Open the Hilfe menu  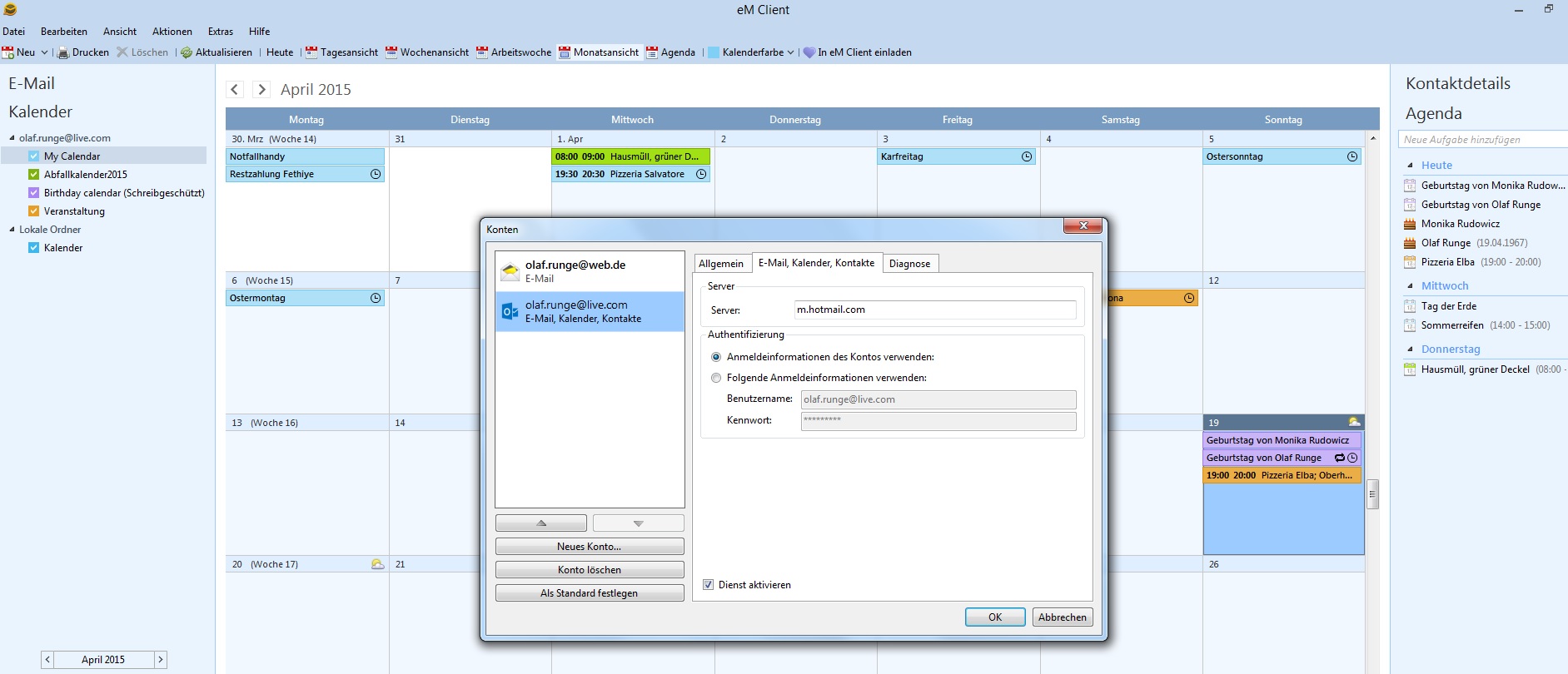(x=259, y=32)
